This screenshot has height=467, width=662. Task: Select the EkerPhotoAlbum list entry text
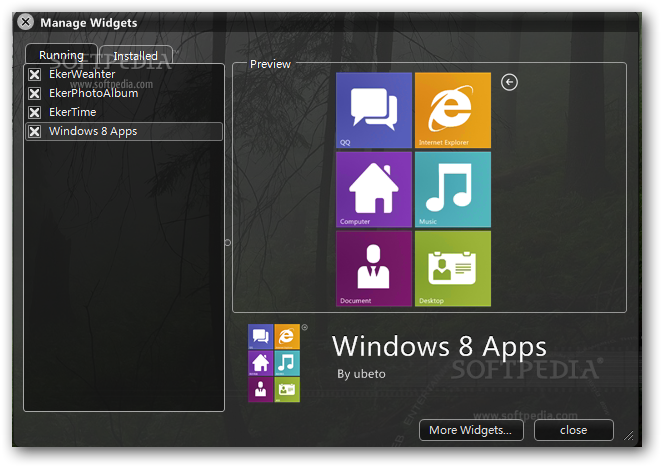(x=93, y=93)
